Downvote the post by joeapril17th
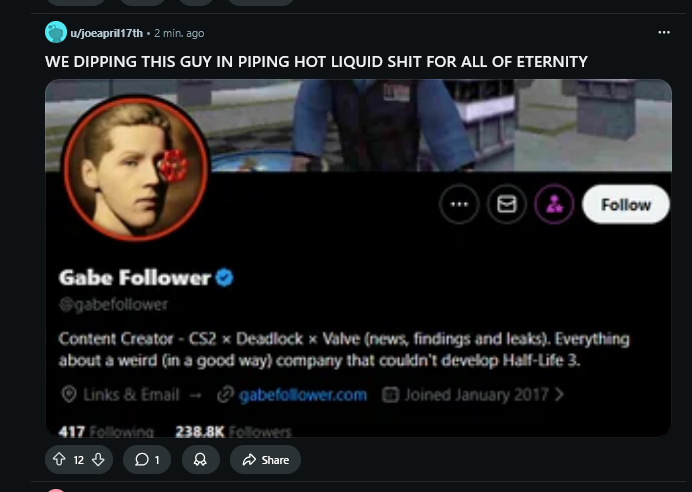The width and height of the screenshot is (692, 492). tap(97, 460)
